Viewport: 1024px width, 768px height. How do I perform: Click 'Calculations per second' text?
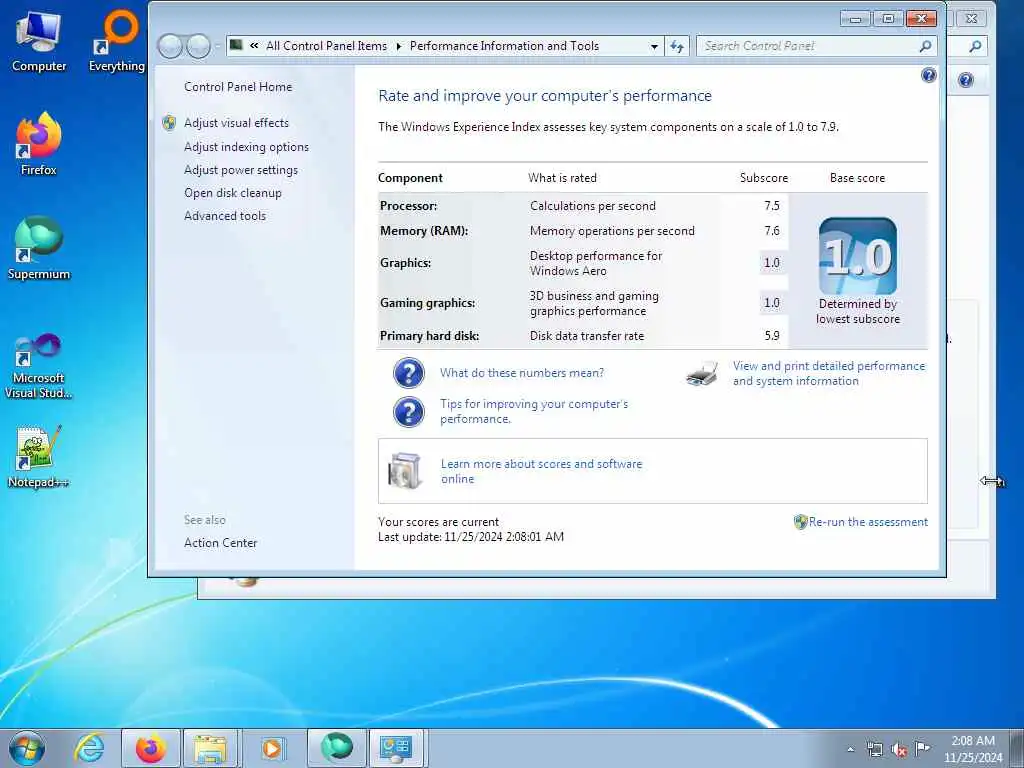pyautogui.click(x=592, y=206)
